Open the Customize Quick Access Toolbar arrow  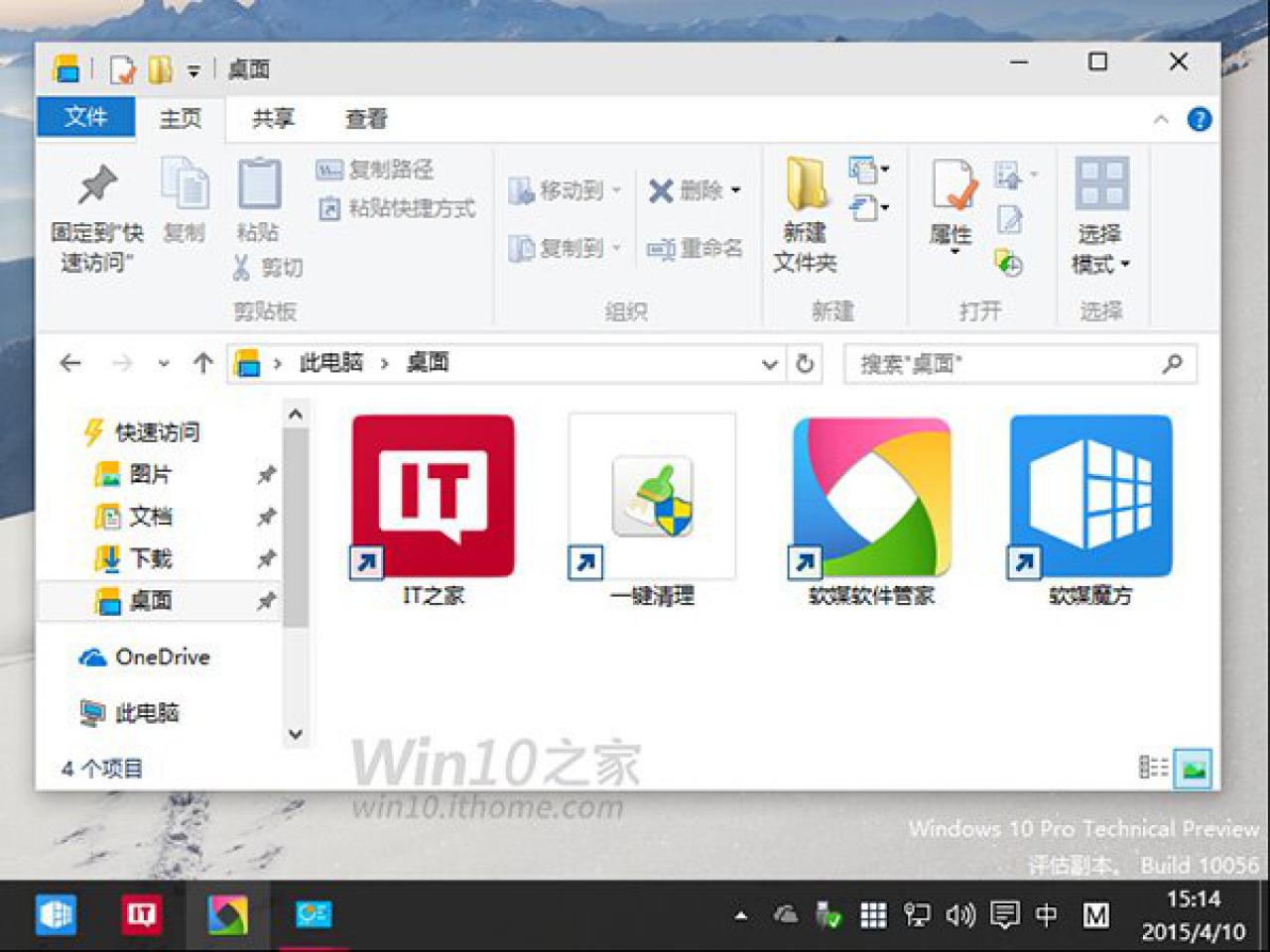tap(194, 70)
